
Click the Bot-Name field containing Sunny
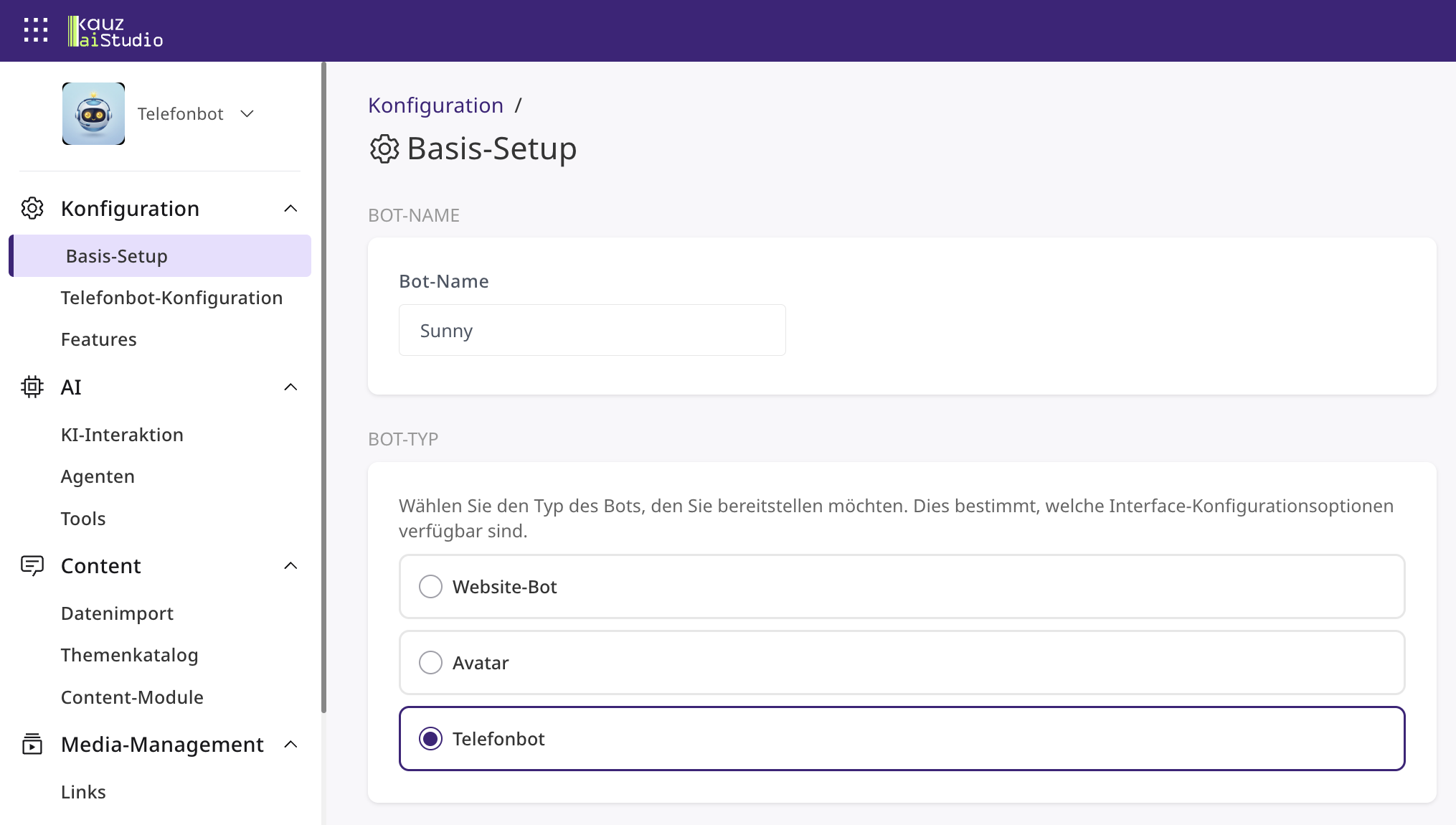592,330
